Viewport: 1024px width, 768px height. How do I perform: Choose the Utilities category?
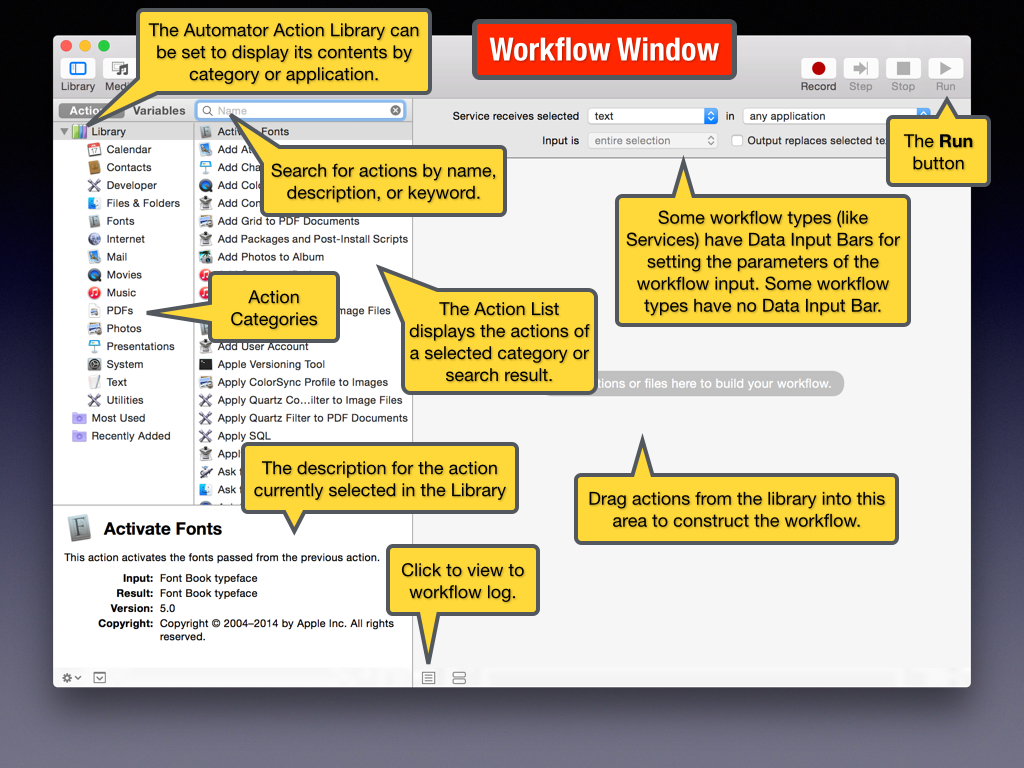[125, 400]
